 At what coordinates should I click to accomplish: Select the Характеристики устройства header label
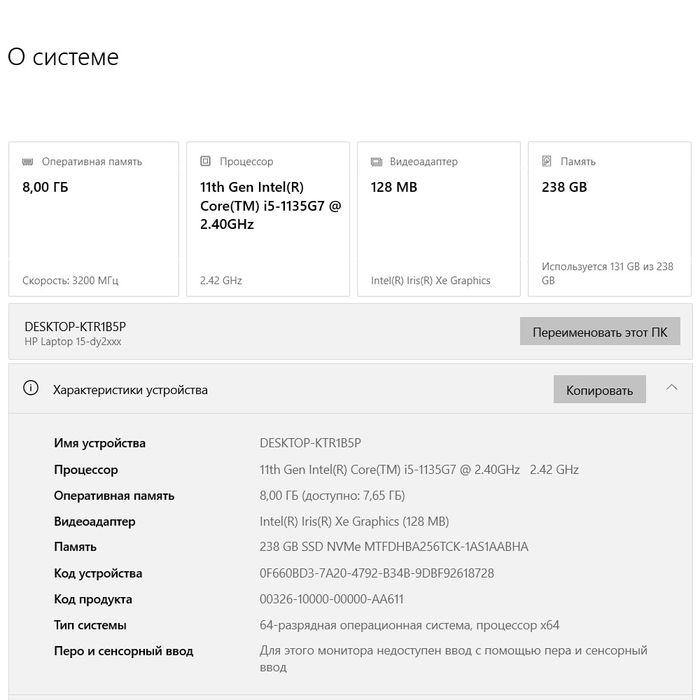tap(130, 390)
